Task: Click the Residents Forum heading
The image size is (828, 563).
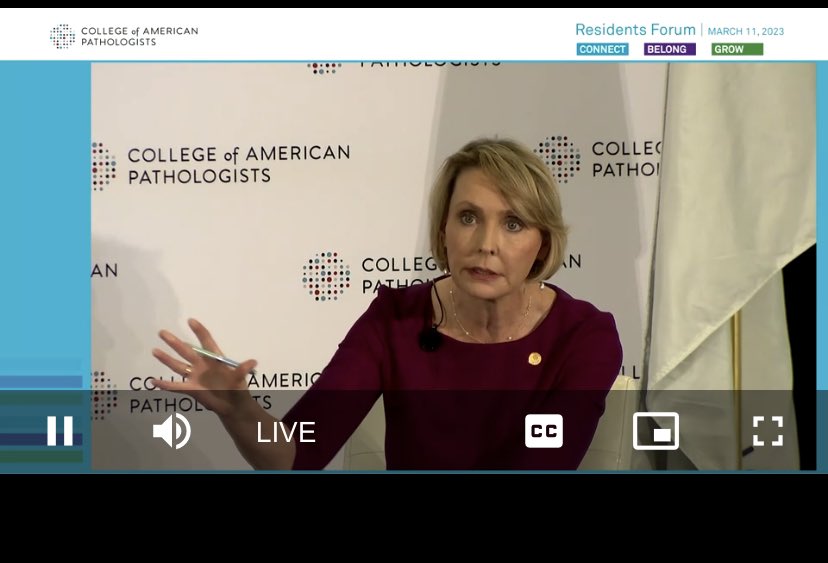Action: (x=635, y=30)
